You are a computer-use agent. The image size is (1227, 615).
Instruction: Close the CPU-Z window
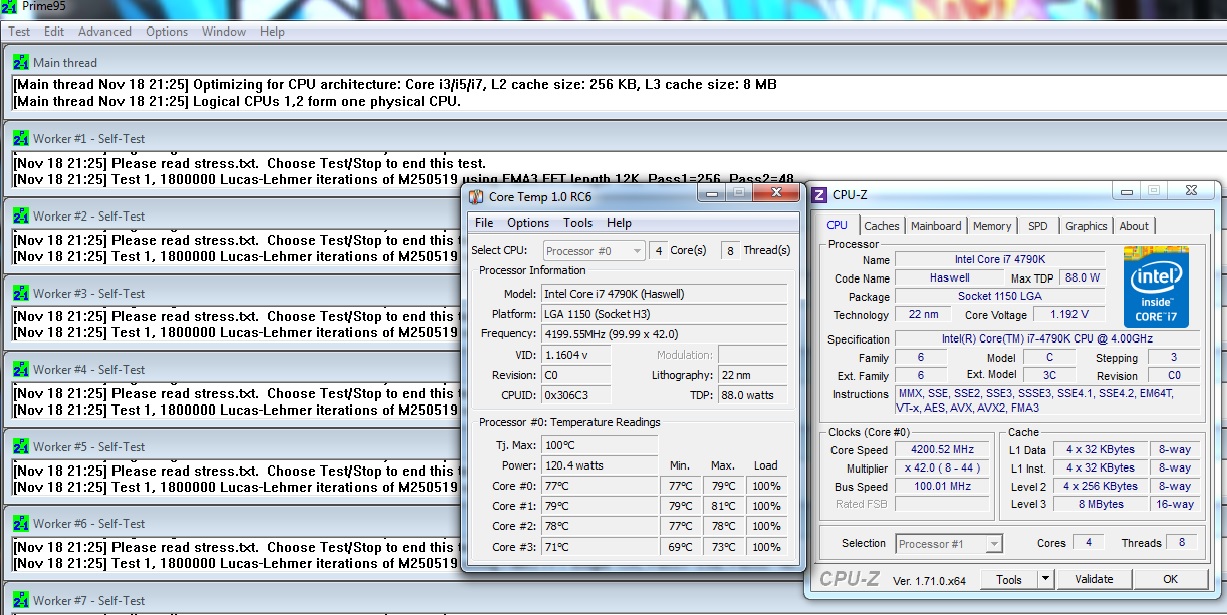1191,190
